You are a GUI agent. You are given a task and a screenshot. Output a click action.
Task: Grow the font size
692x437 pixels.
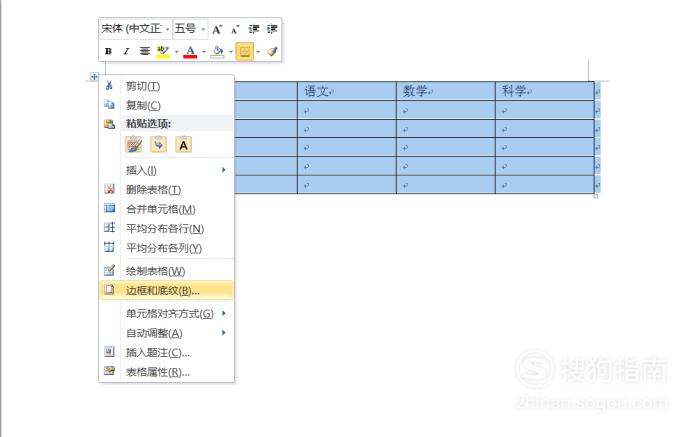(x=217, y=29)
